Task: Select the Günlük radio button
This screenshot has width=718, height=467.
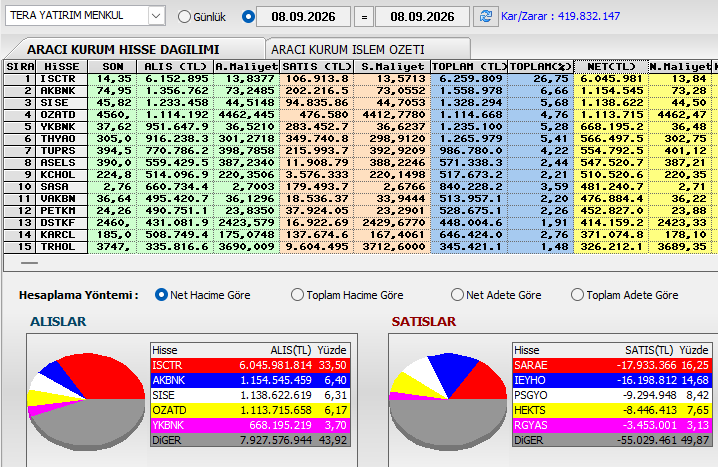Action: 184,17
